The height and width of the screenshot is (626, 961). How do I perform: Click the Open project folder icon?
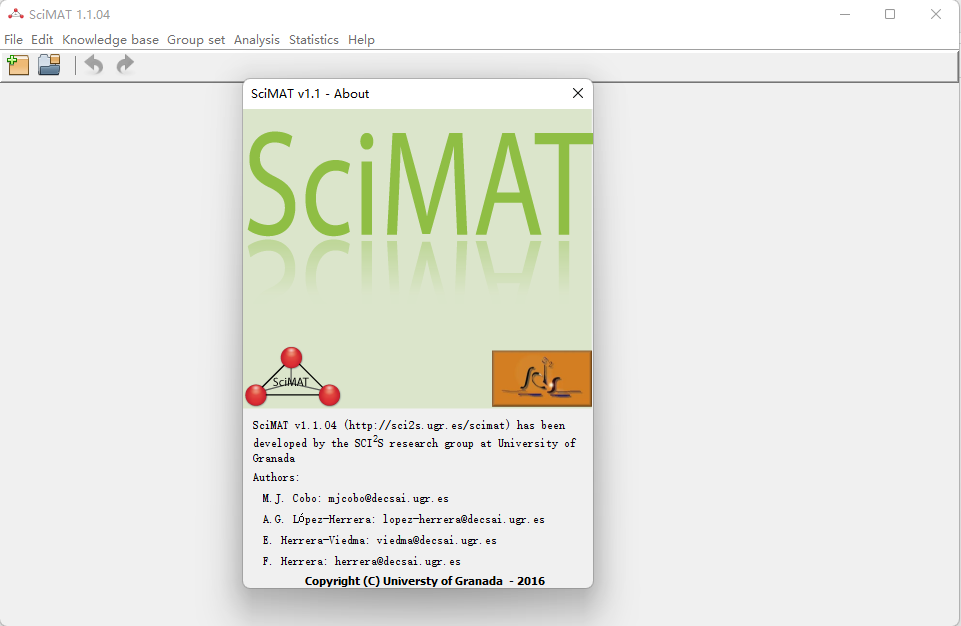point(49,64)
